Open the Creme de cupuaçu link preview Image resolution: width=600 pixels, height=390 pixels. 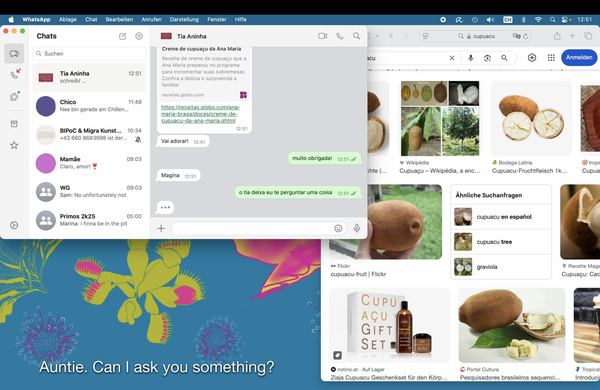point(204,73)
